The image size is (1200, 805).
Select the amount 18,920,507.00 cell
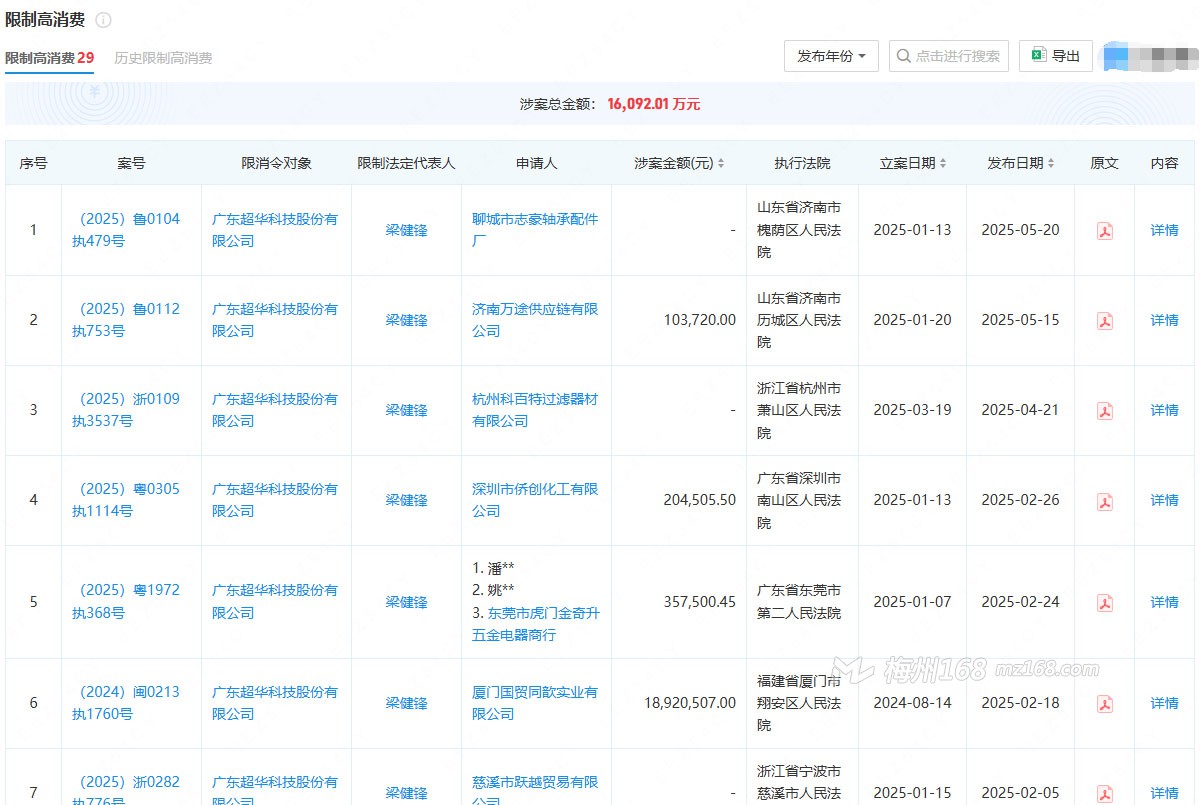690,703
